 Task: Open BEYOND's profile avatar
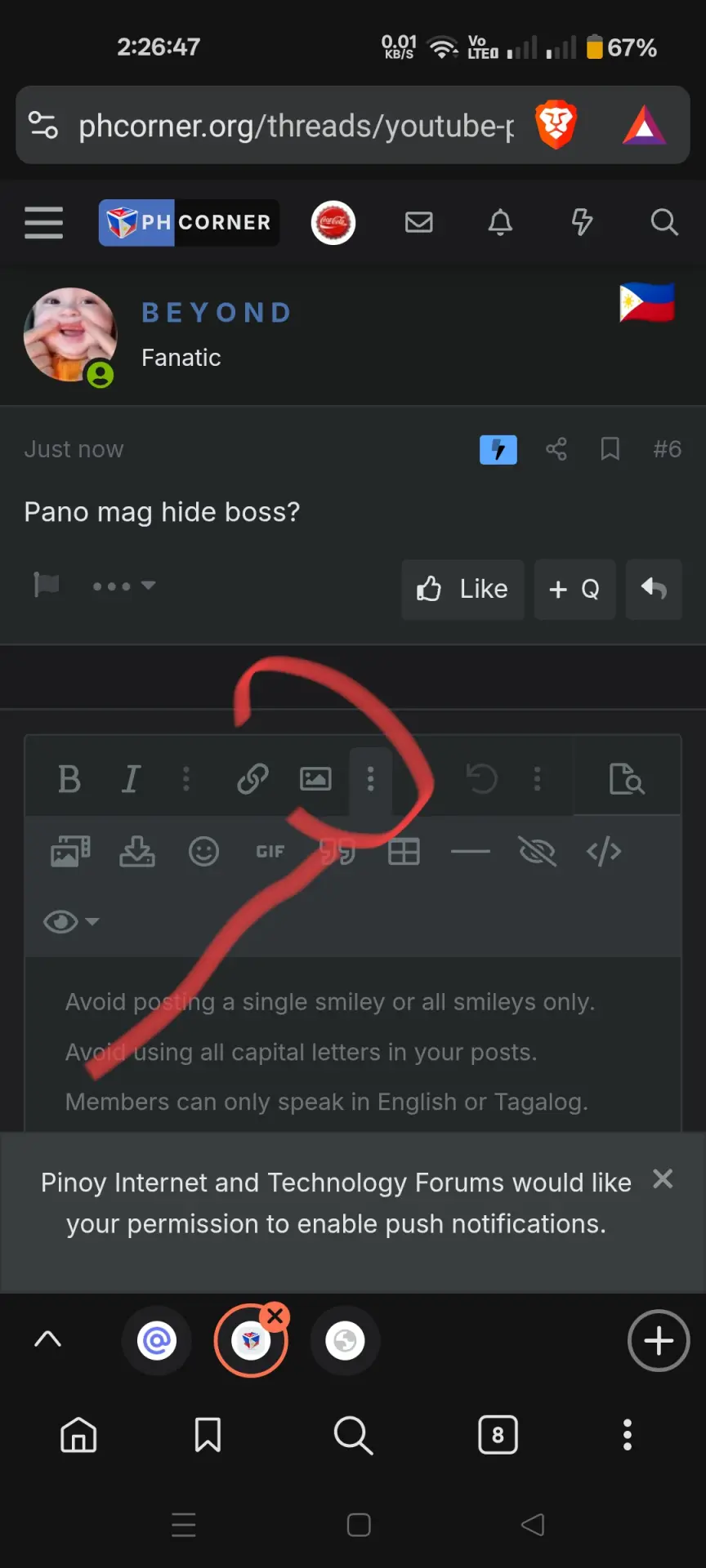coord(70,335)
